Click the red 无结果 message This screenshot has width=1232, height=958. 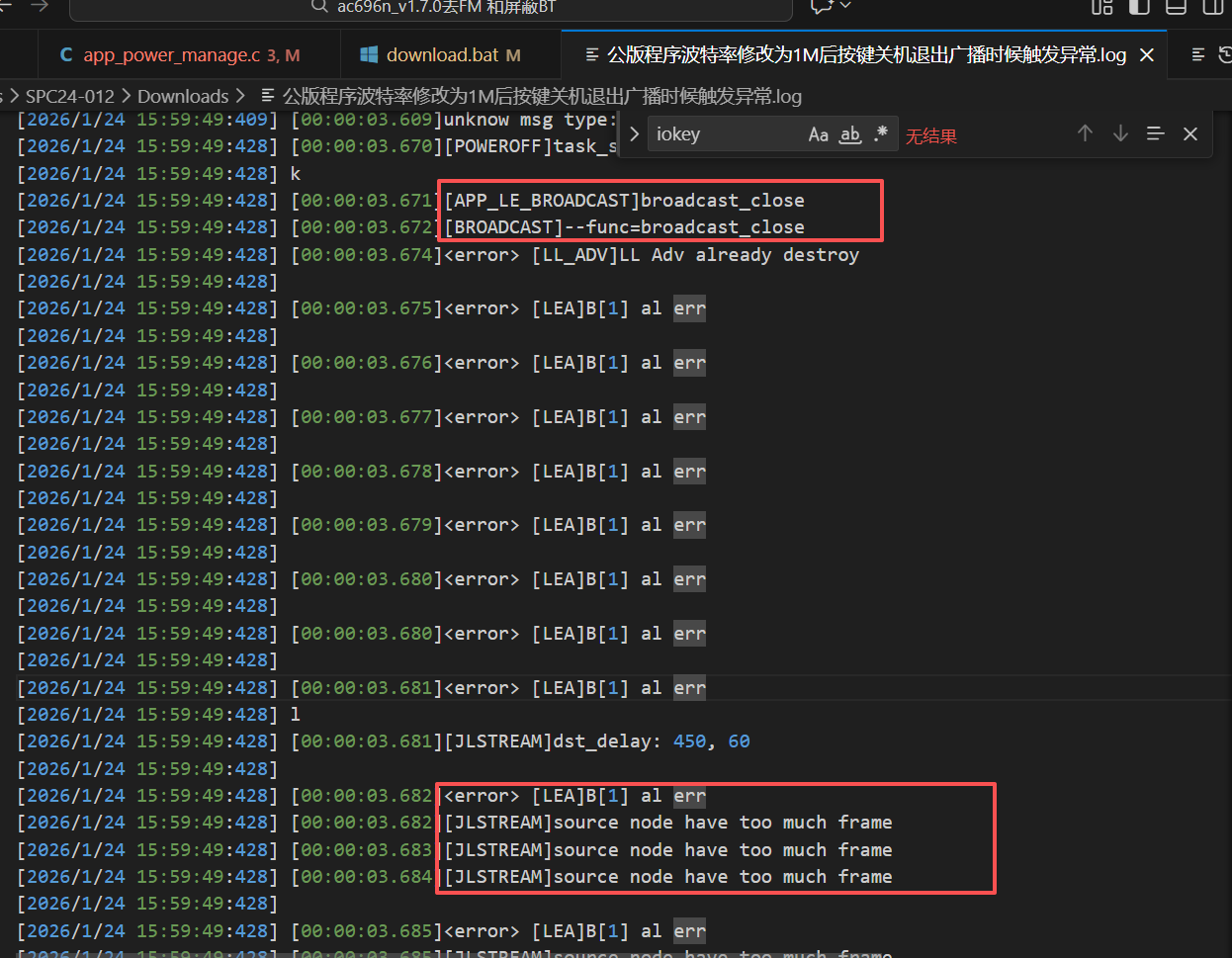click(931, 136)
